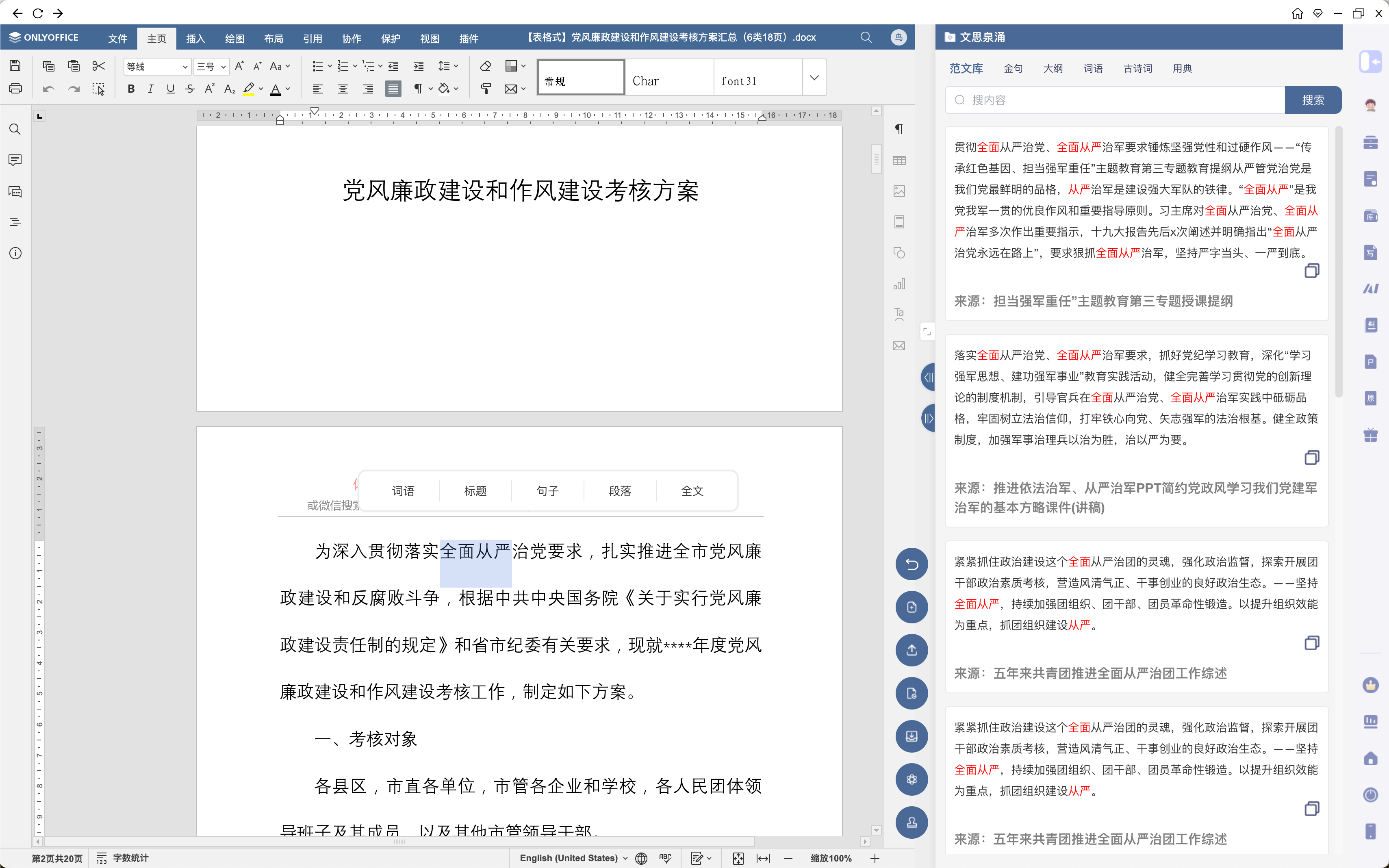Viewport: 1389px width, 868px height.
Task: Clear formatting with the eraser icon
Action: [486, 66]
